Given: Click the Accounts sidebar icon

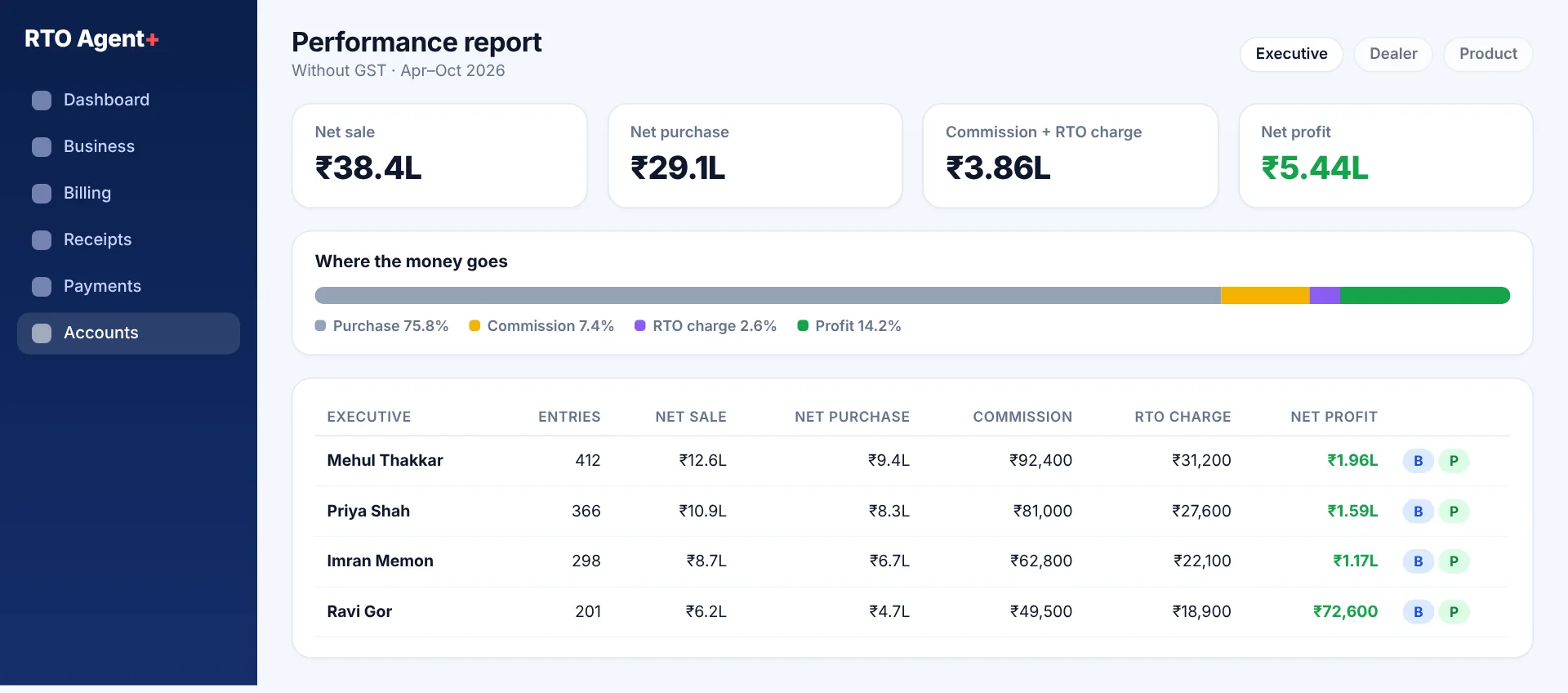Looking at the screenshot, I should (x=42, y=333).
